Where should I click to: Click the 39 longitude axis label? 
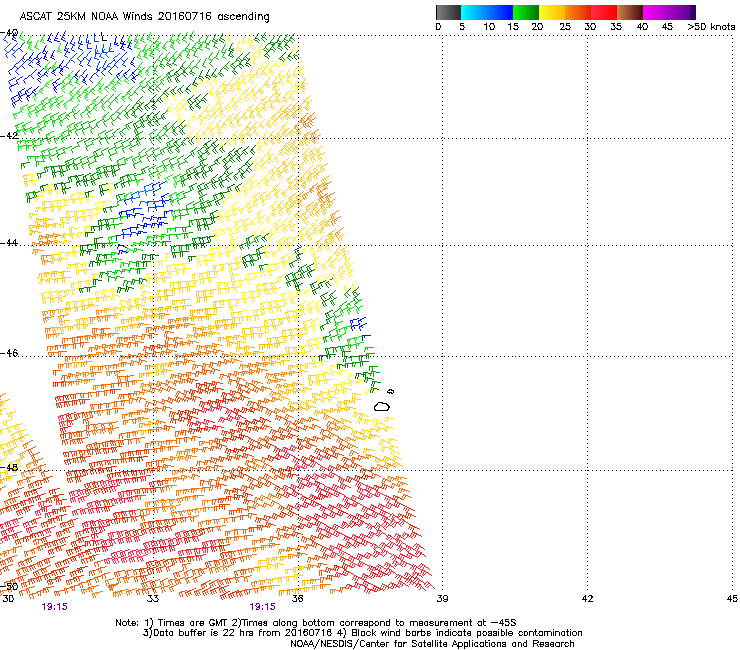442,599
